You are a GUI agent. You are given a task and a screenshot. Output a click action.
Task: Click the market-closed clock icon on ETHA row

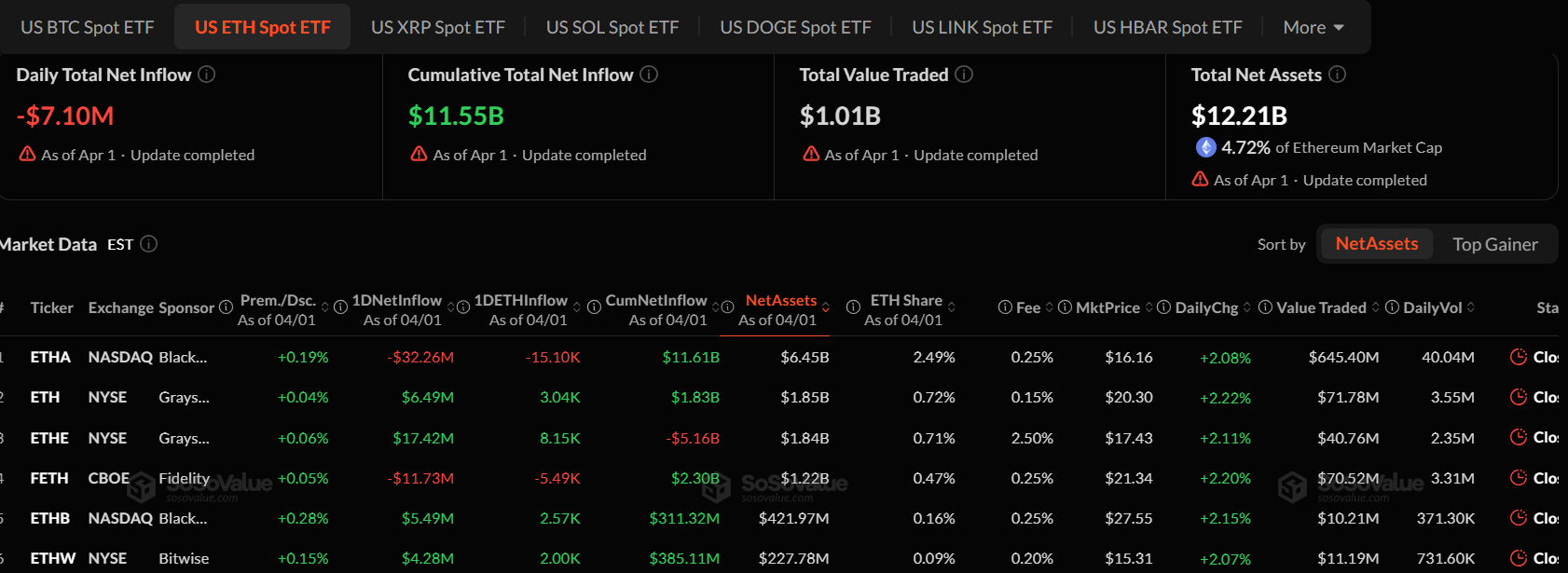click(x=1518, y=357)
